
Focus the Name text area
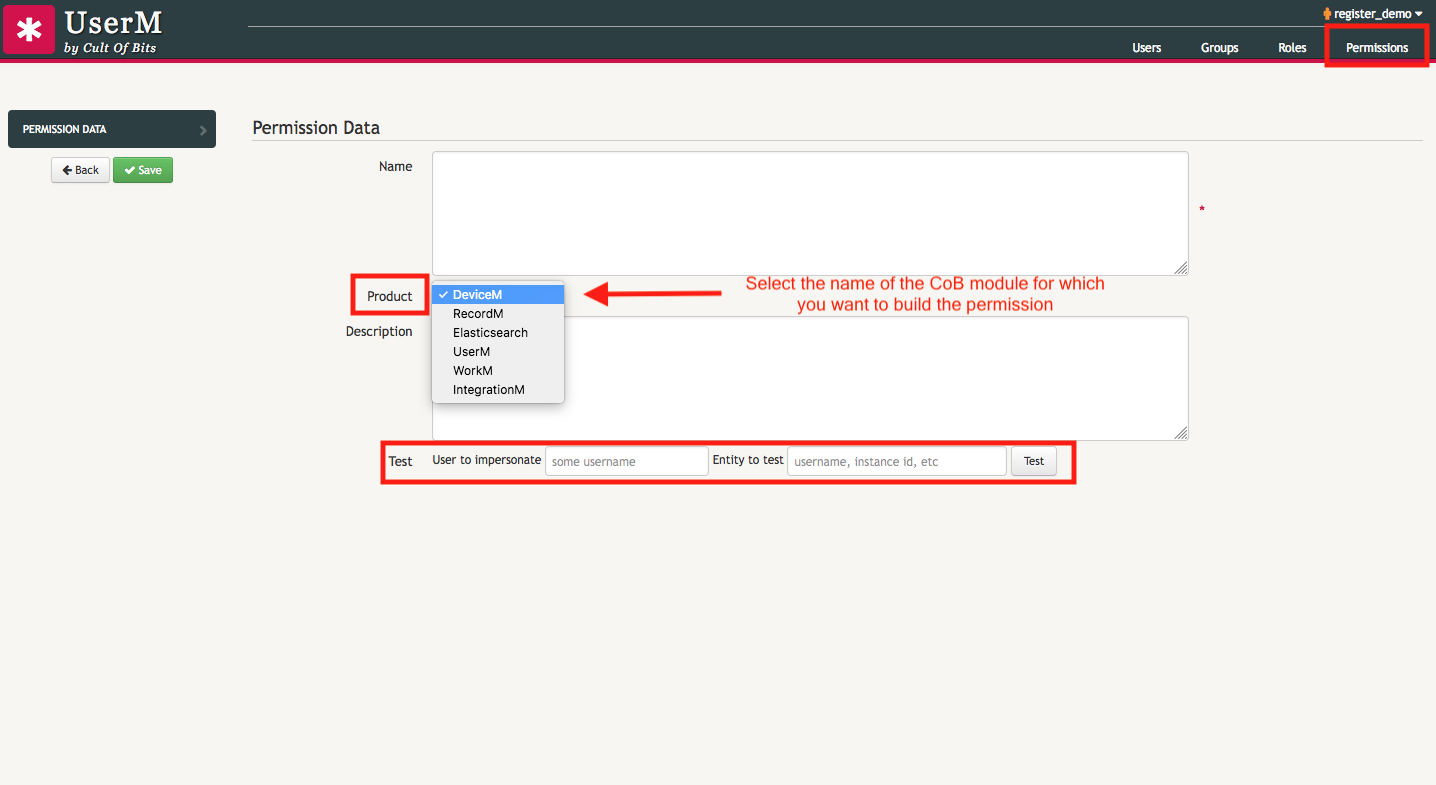pyautogui.click(x=810, y=213)
